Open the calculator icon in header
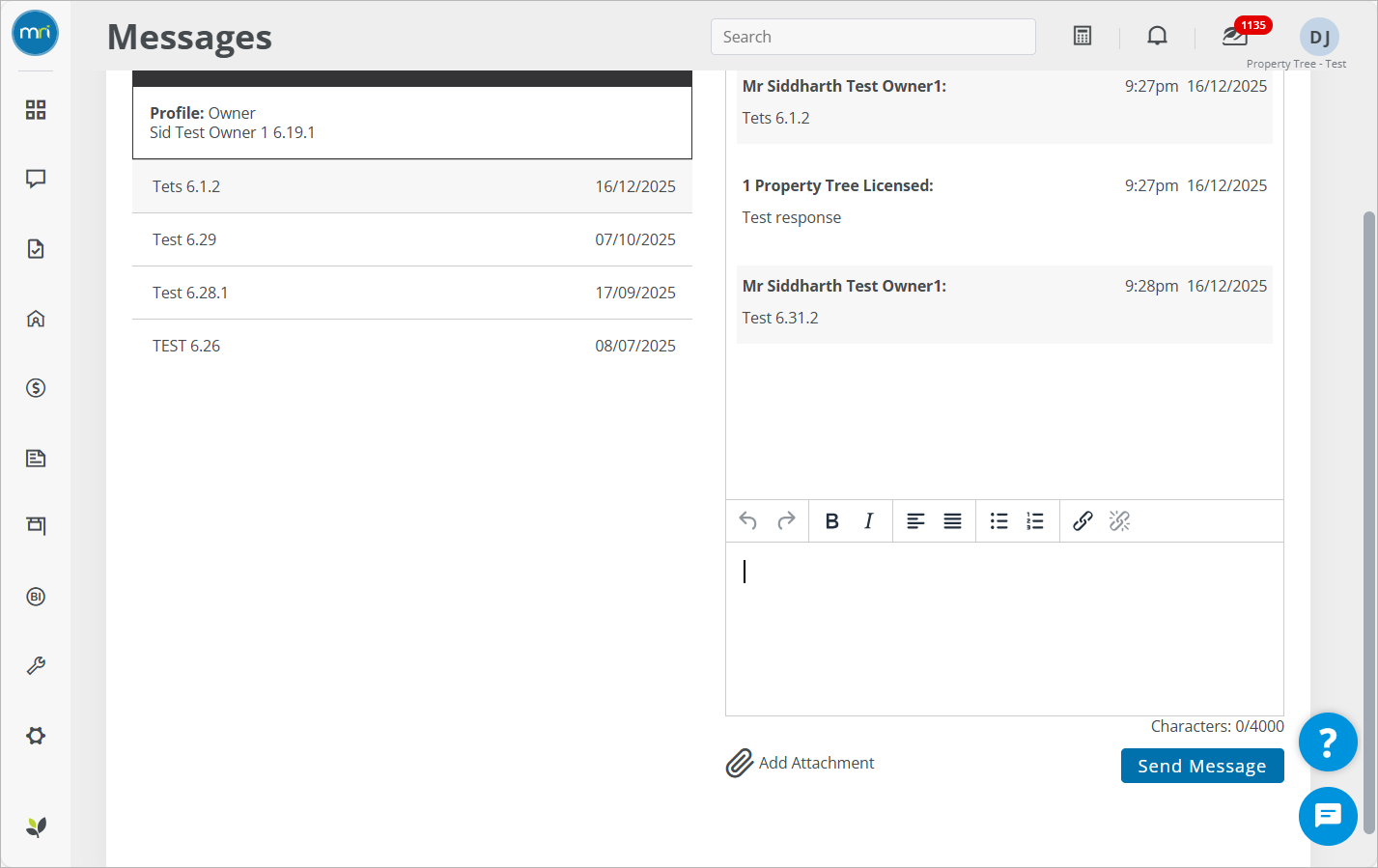Screen dimensions: 1378x868 [x=1083, y=36]
